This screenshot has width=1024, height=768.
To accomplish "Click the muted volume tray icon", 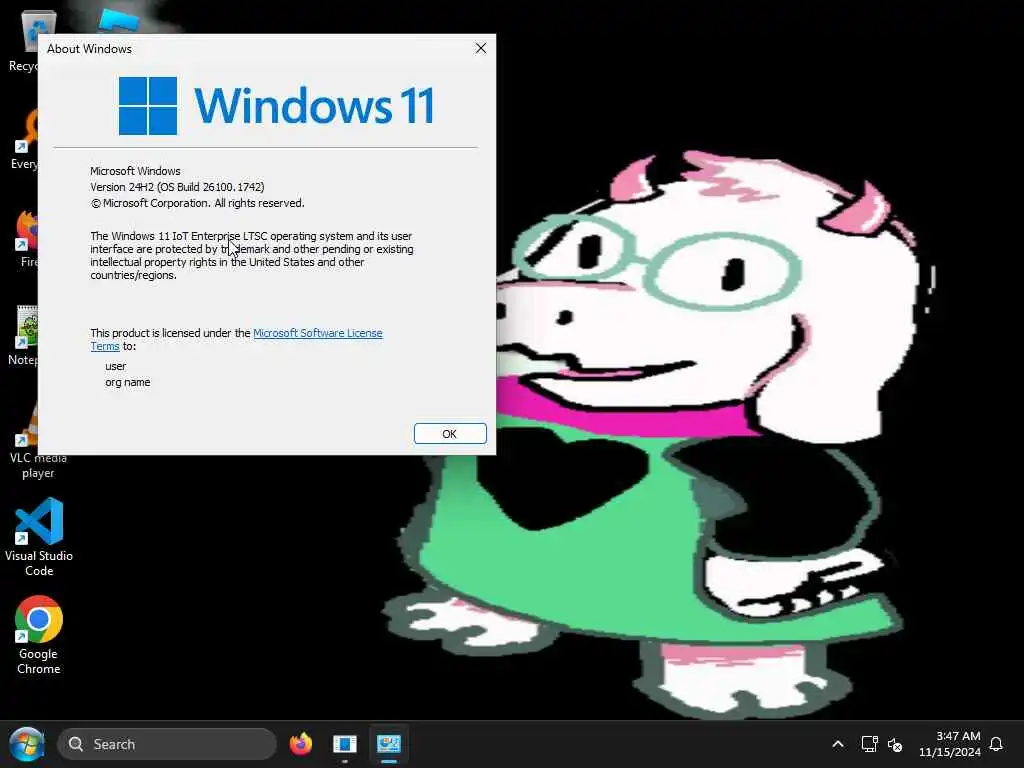I will click(895, 744).
